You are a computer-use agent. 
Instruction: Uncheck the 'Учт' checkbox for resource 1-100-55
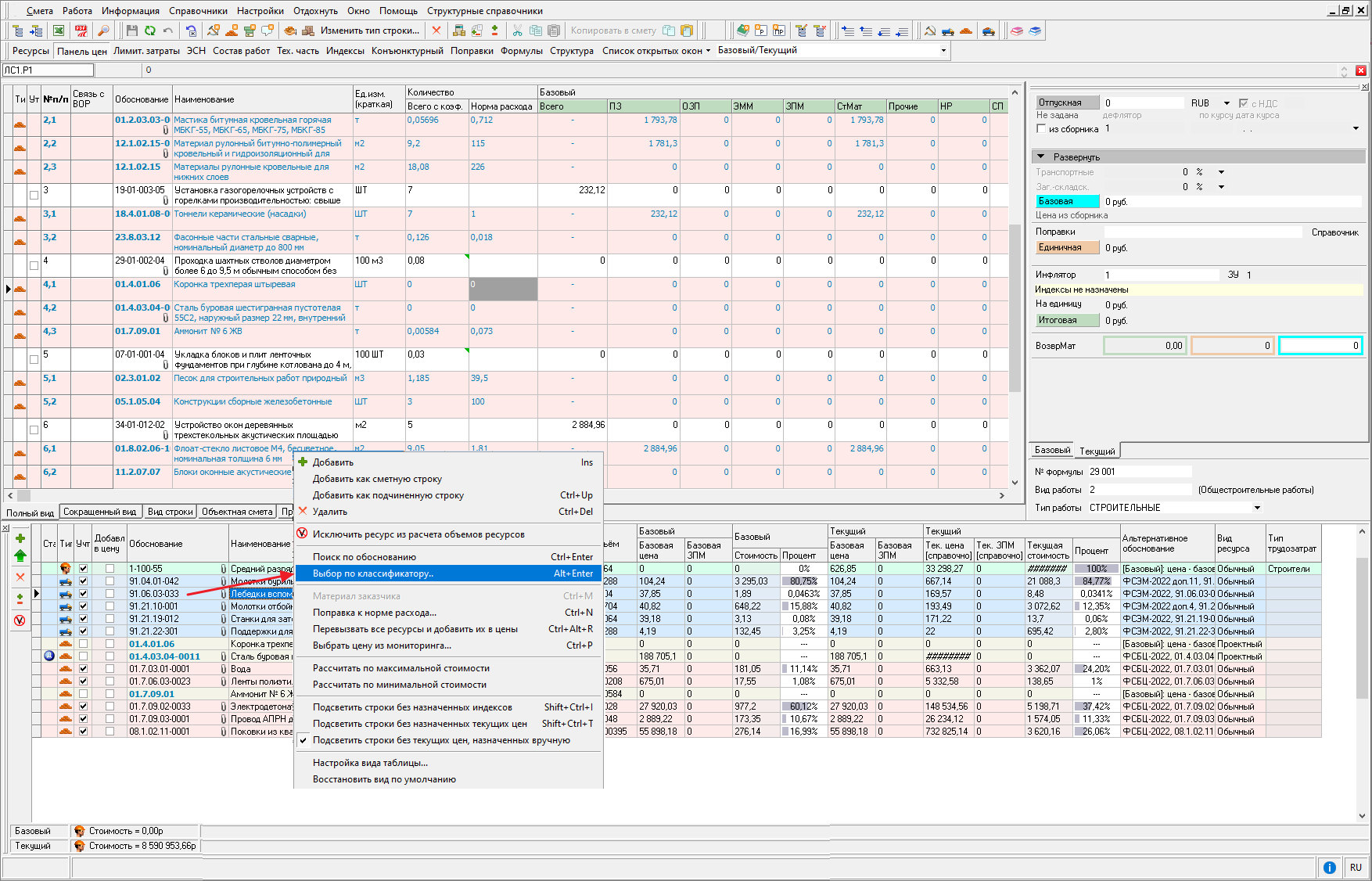pyautogui.click(x=83, y=569)
